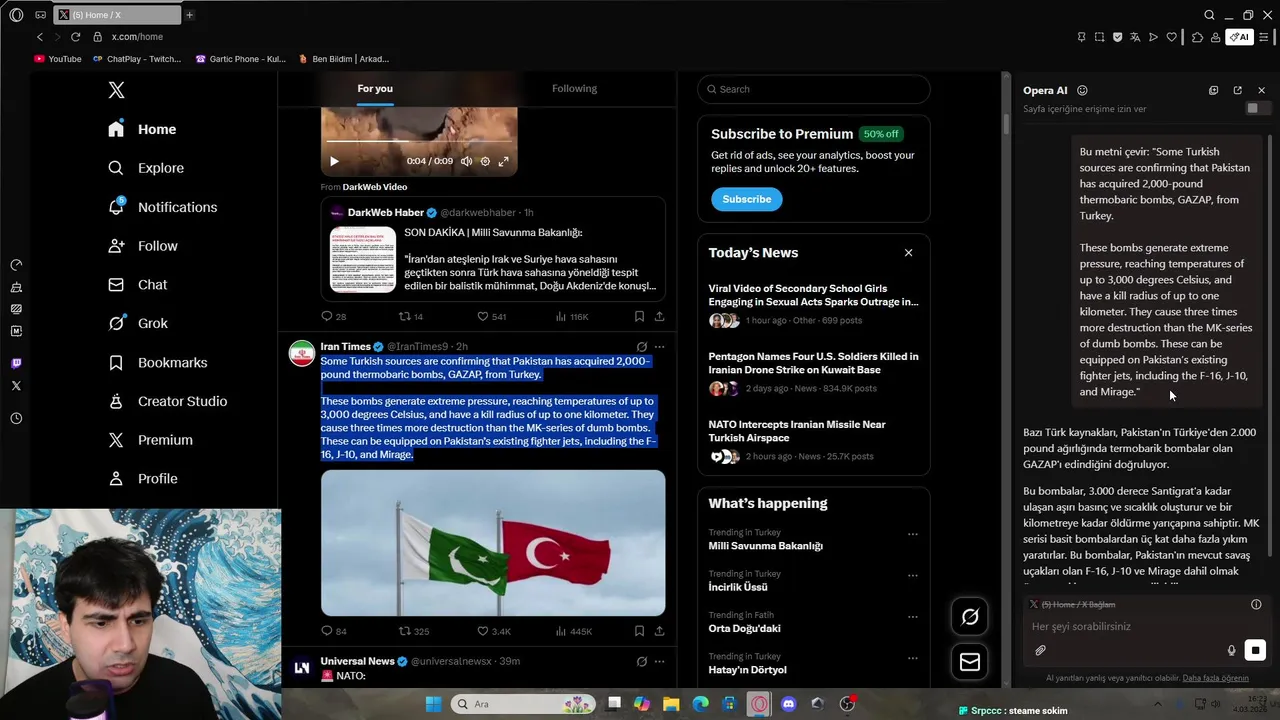Image resolution: width=1280 pixels, height=720 pixels.
Task: Open the YouTube bookmark
Action: 58,59
